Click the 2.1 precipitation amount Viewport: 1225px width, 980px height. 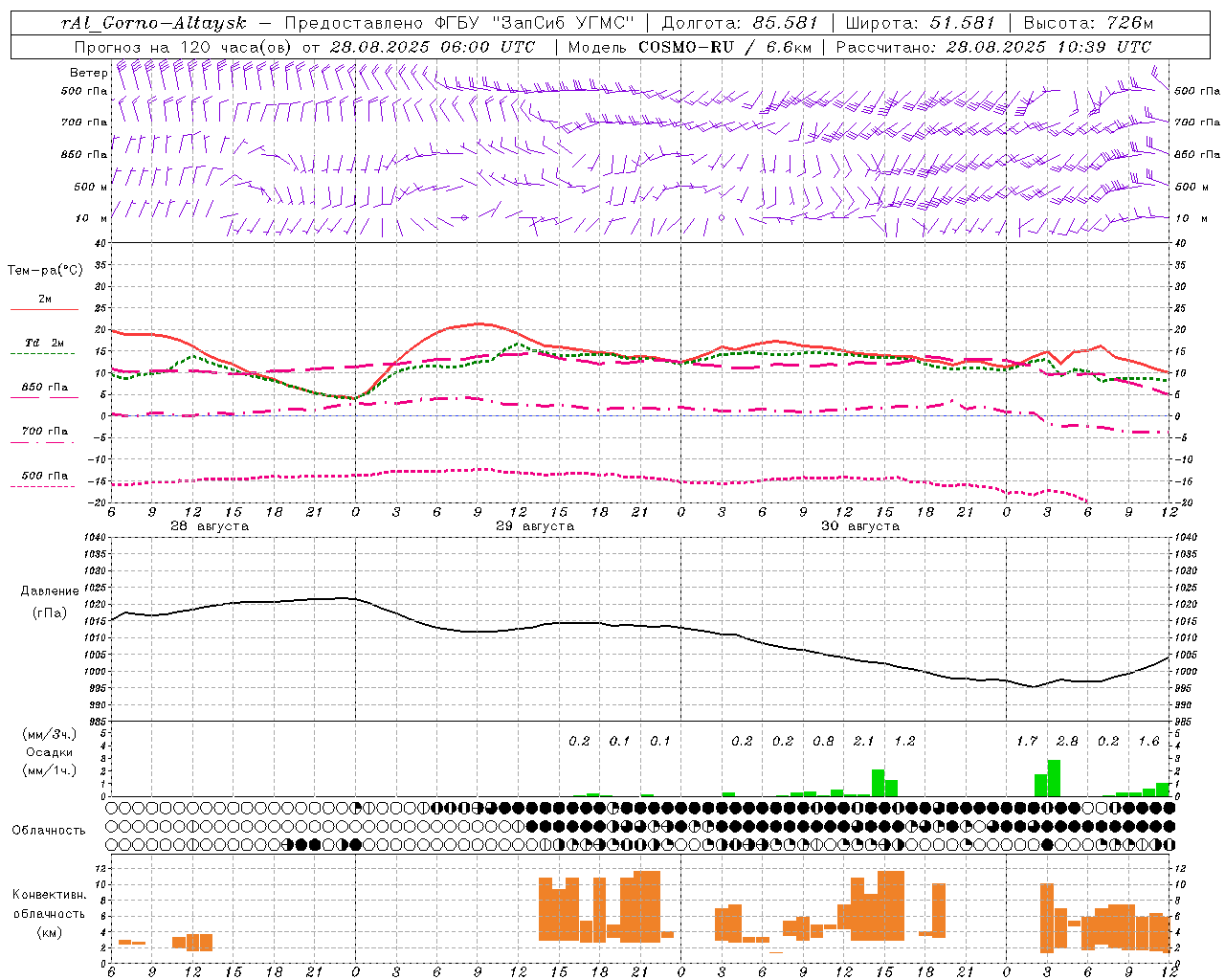[x=863, y=741]
